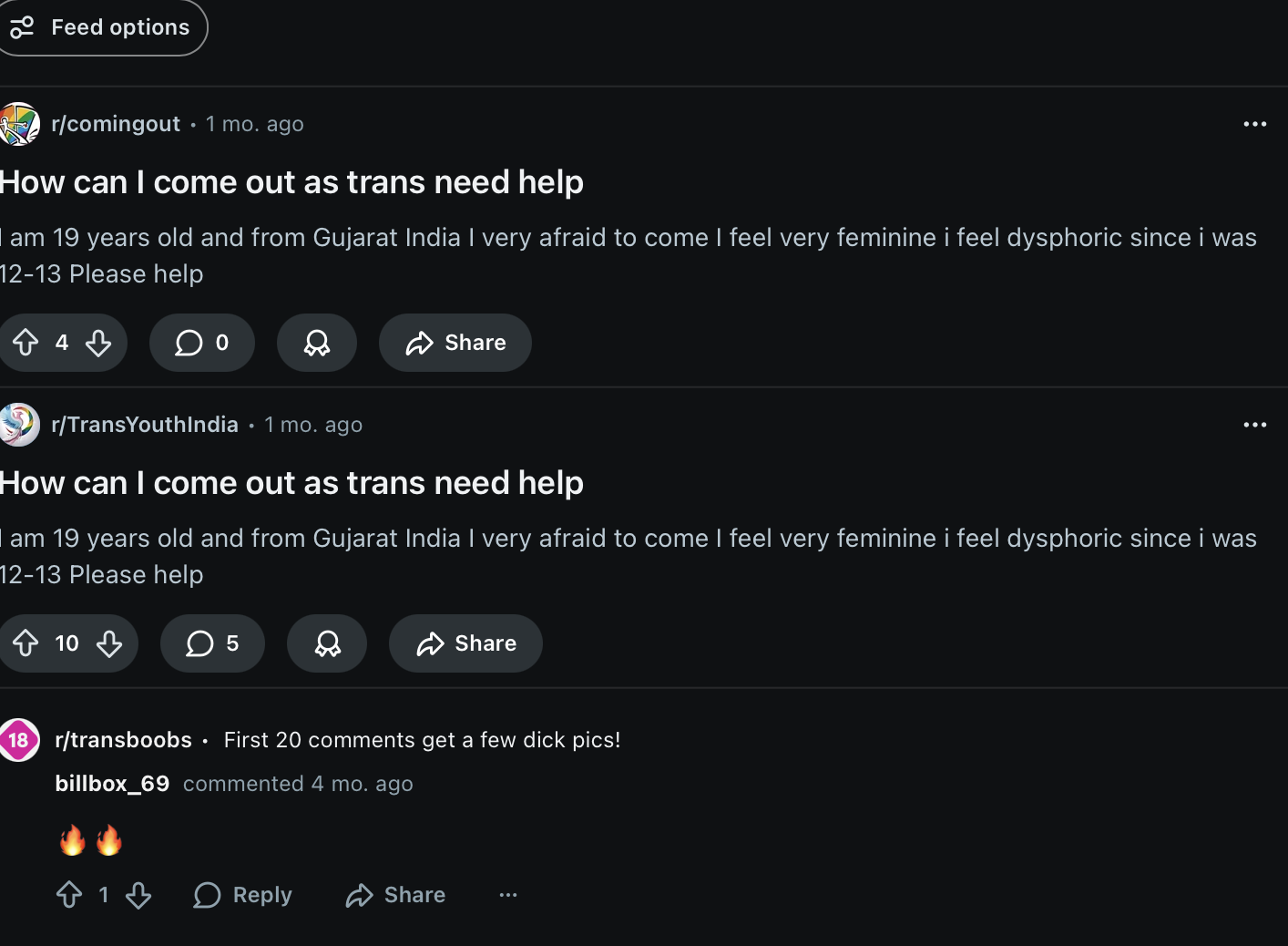
Task: Upvote the billbox_69 comment
Action: tap(69, 895)
